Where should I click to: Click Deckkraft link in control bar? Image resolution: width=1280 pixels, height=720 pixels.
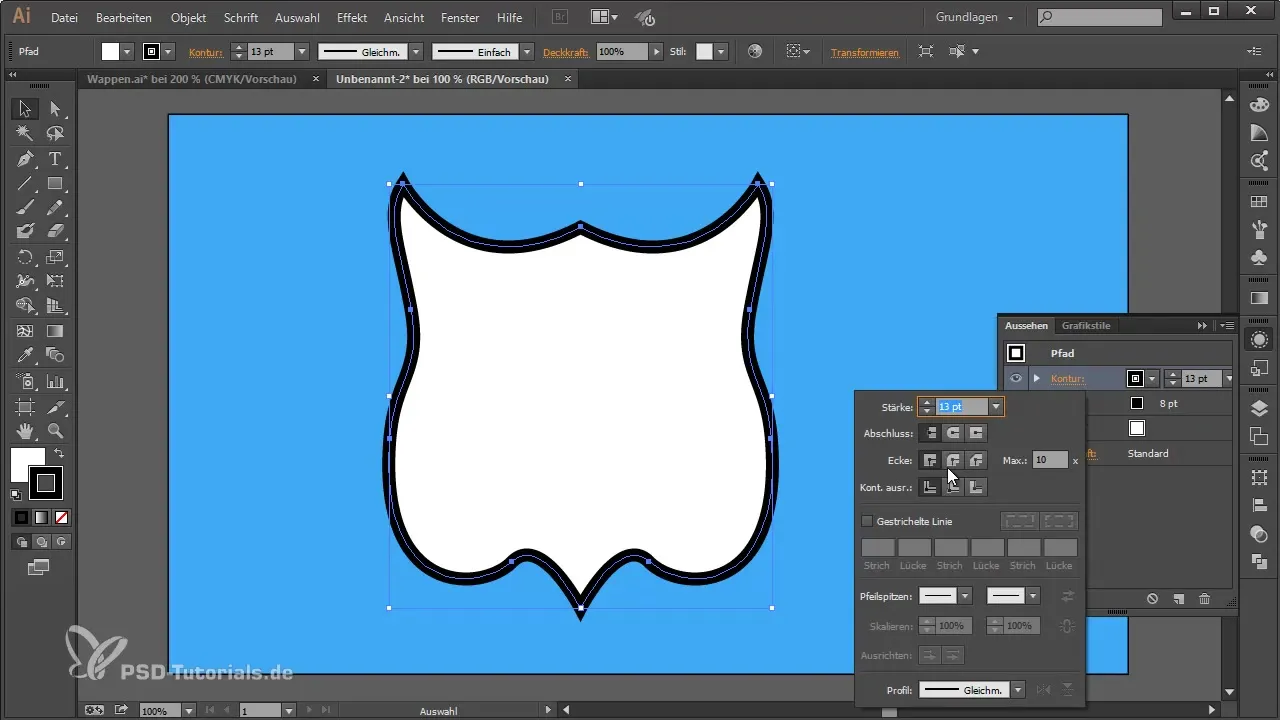click(x=566, y=52)
